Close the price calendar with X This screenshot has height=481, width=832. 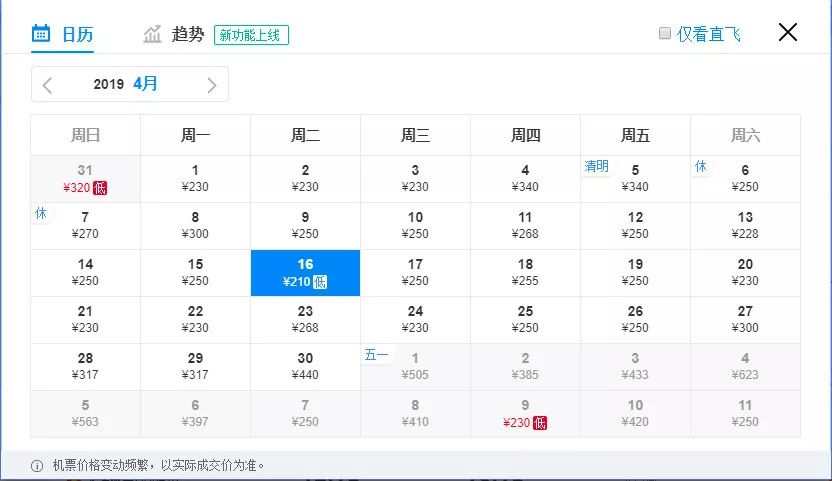click(x=787, y=32)
